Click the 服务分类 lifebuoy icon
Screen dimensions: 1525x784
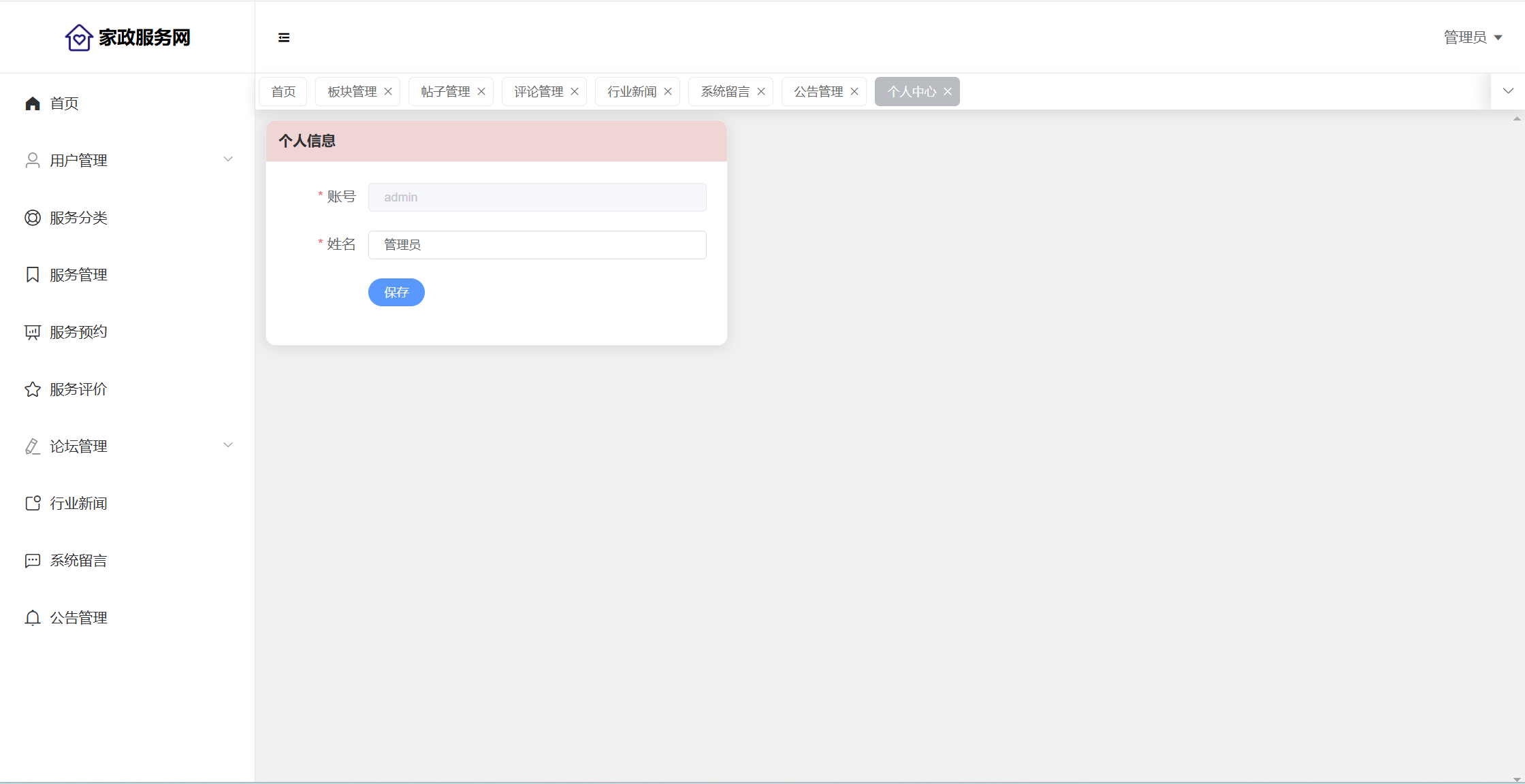click(33, 218)
